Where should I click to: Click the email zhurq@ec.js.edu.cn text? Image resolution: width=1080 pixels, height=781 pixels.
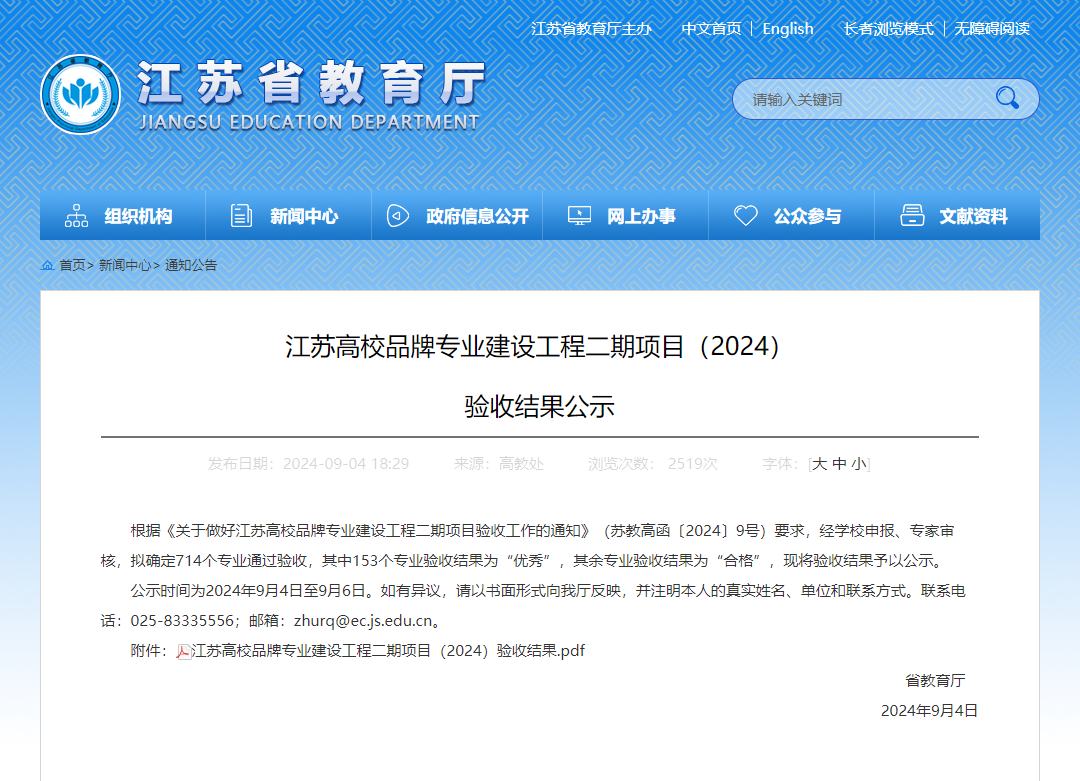pos(363,621)
